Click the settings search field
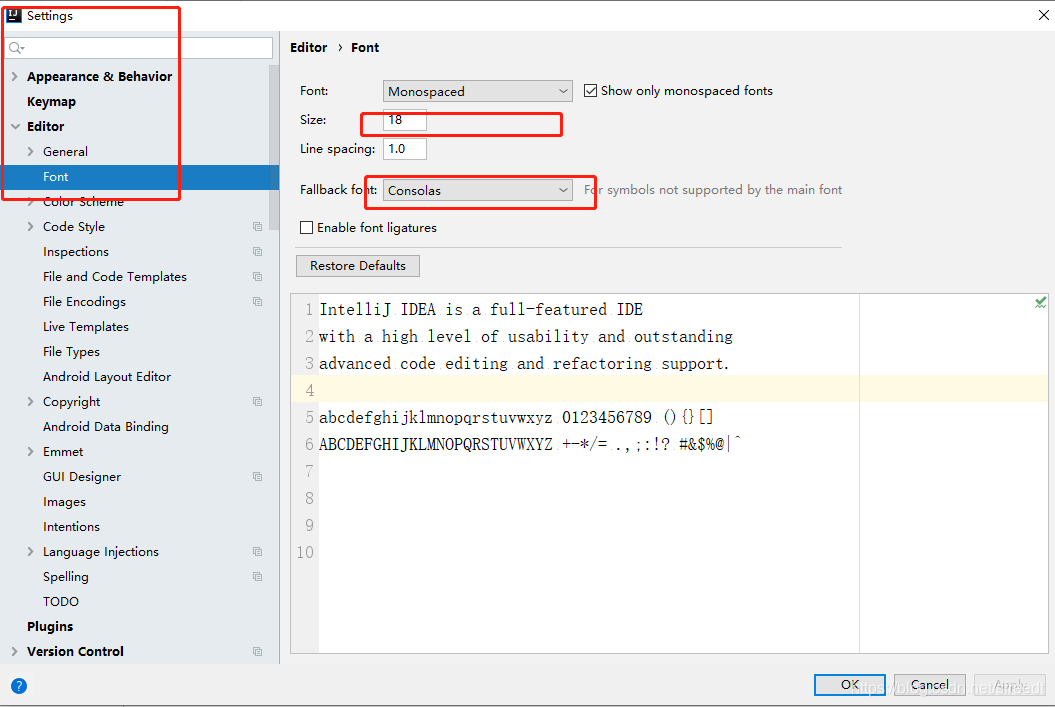The width and height of the screenshot is (1055, 707). pos(139,48)
